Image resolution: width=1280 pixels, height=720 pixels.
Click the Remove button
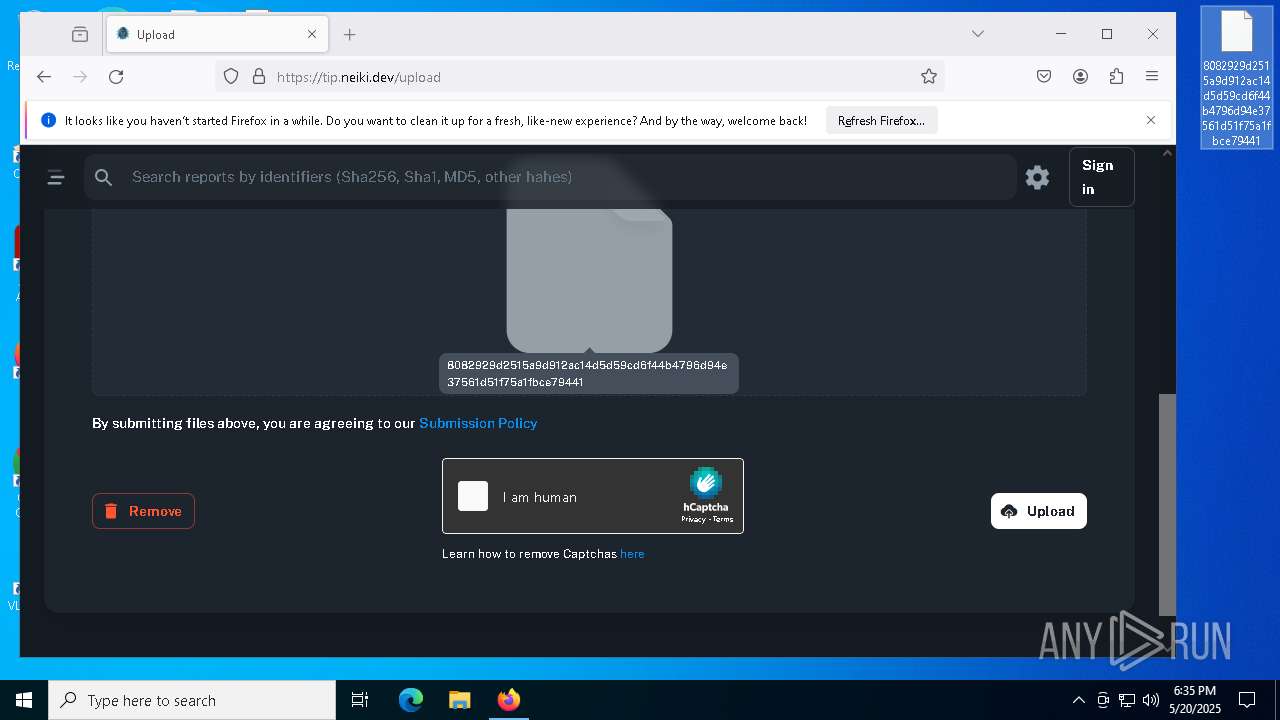pos(143,511)
